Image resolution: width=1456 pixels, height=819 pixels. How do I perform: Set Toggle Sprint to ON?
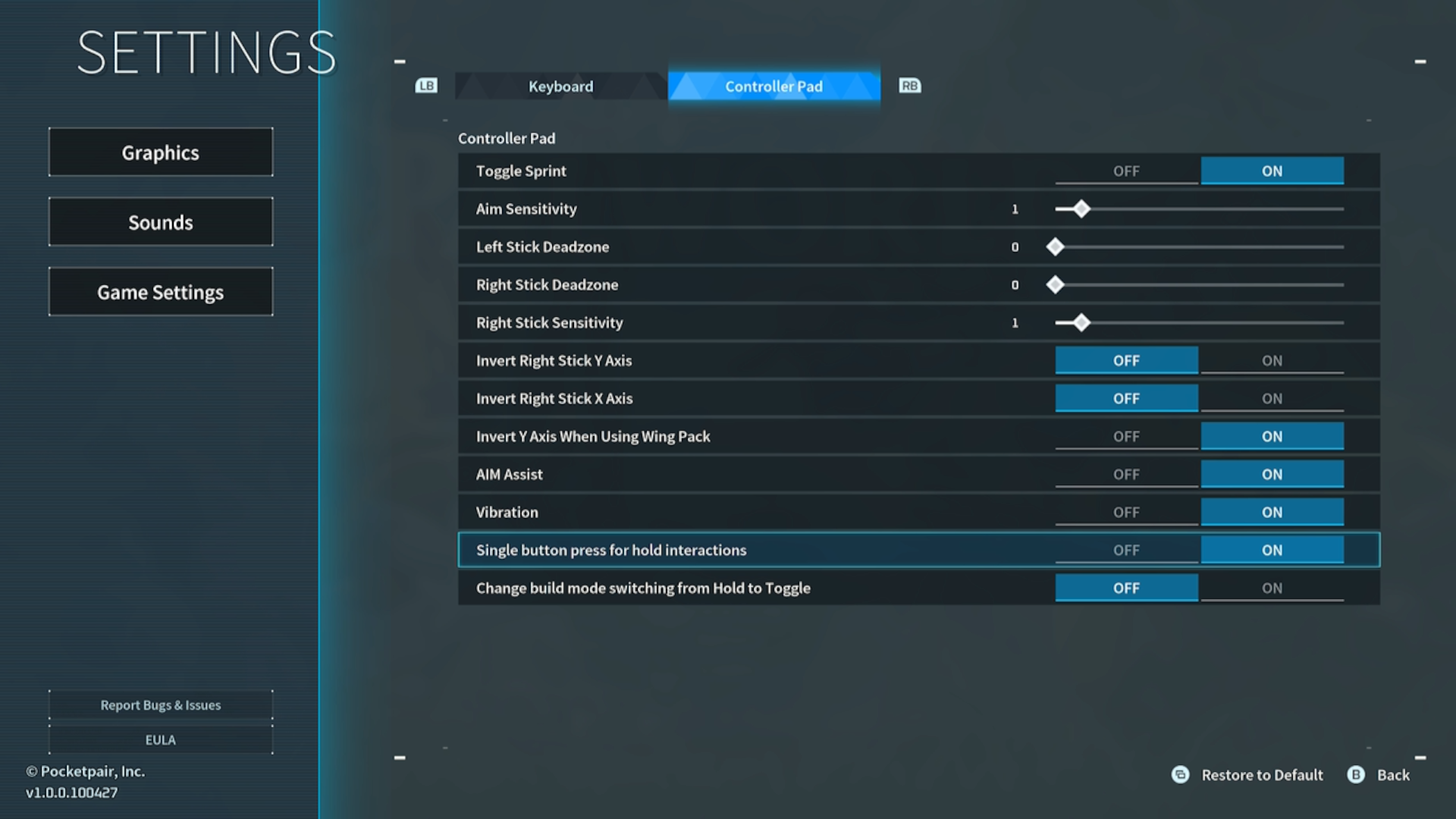pyautogui.click(x=1272, y=171)
